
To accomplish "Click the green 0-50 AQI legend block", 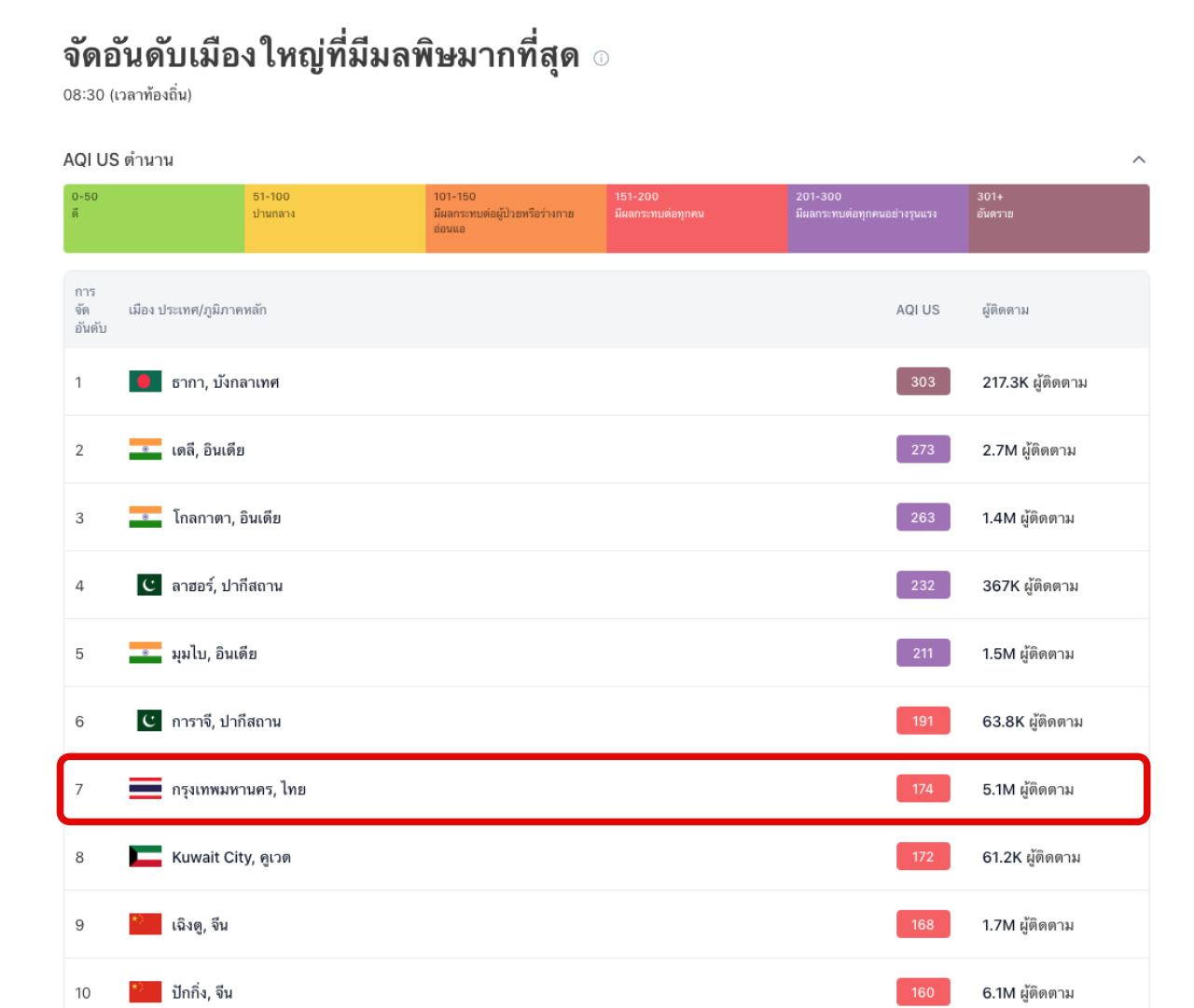I will pos(154,218).
